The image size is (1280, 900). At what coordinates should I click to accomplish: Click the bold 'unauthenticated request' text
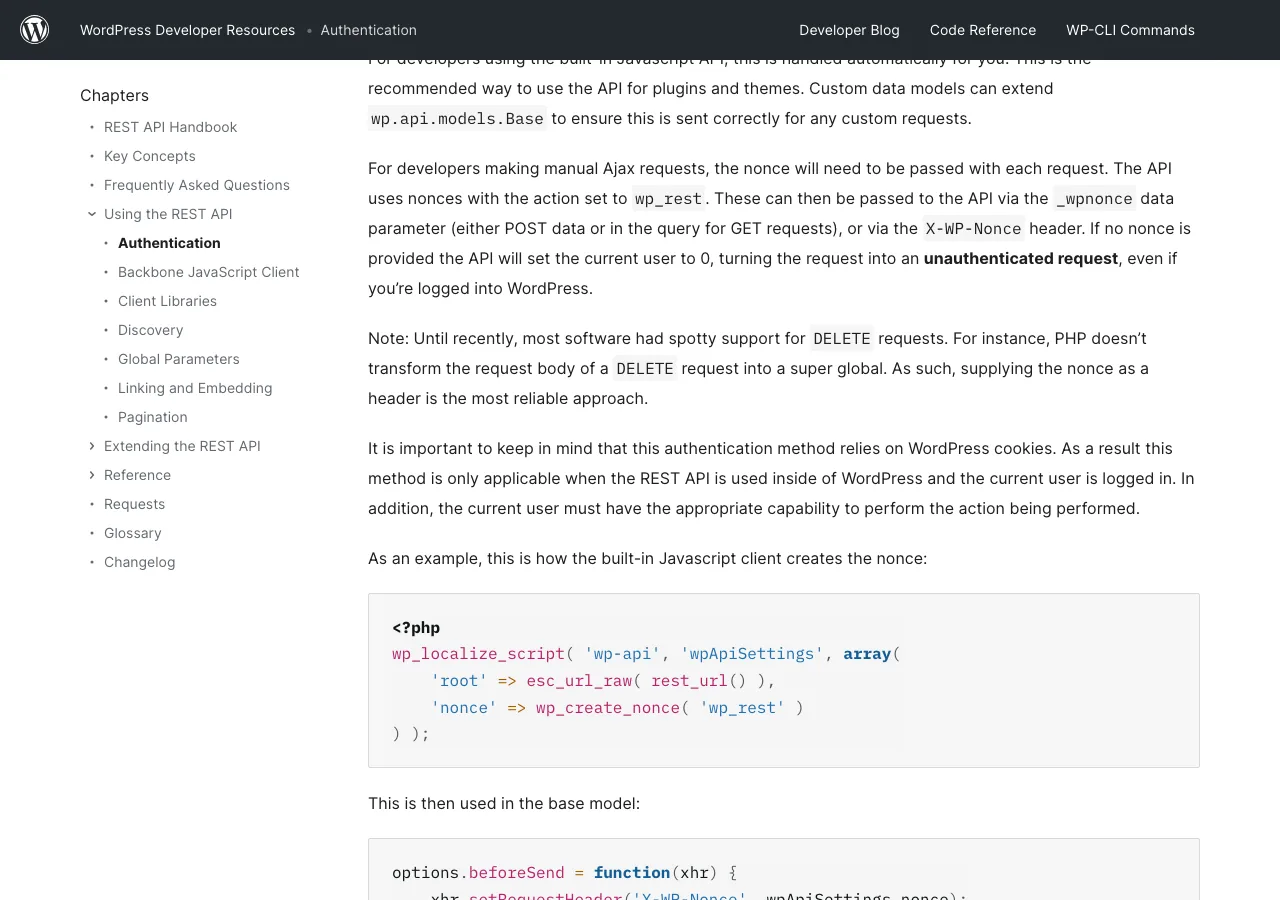[x=1020, y=258]
